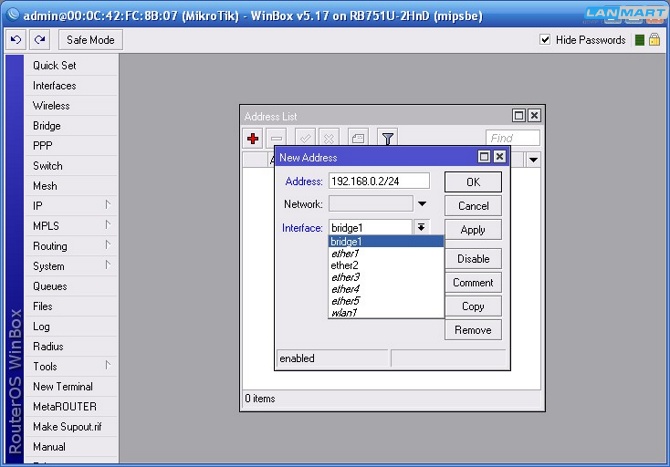This screenshot has height=467, width=670.
Task: Toggle the Hide Passwords checkbox
Action: pyautogui.click(x=545, y=40)
